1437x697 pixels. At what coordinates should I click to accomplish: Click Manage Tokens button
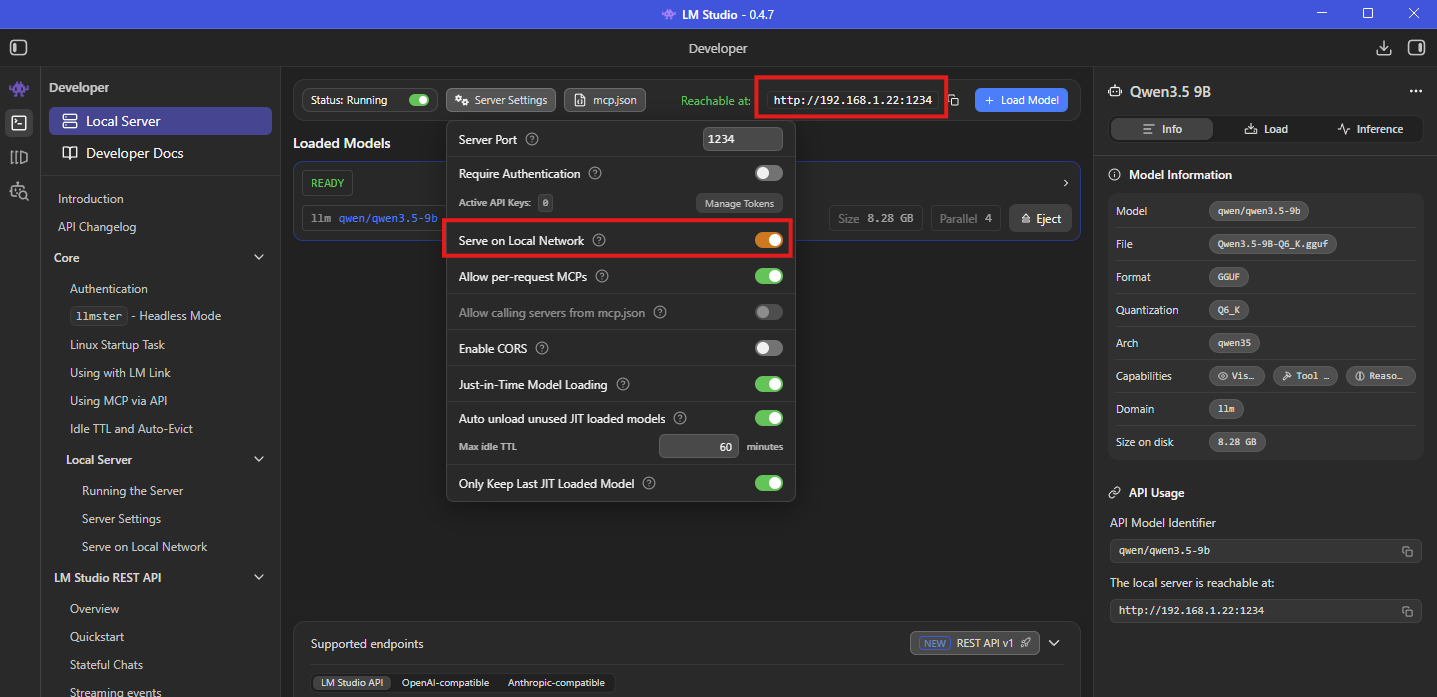(x=739, y=204)
